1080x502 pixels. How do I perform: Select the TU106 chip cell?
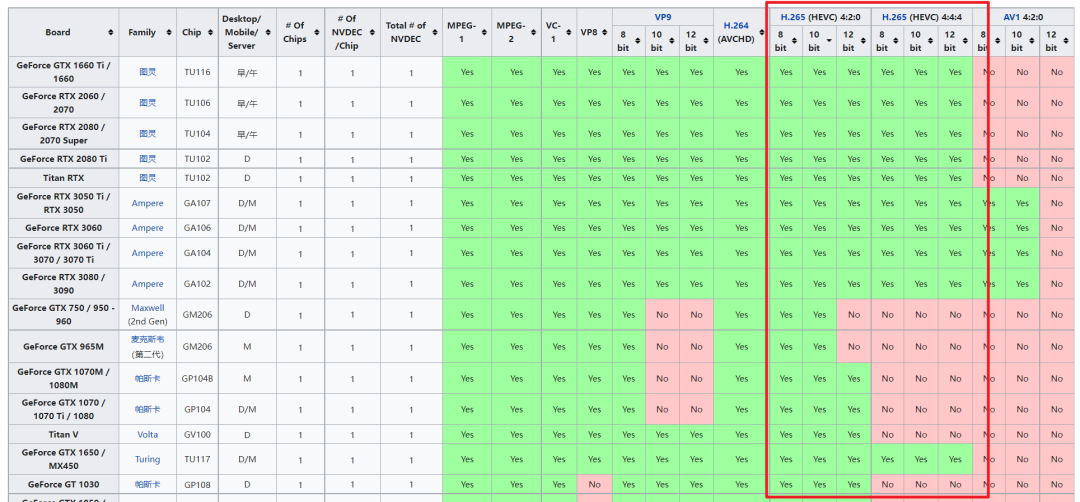pyautogui.click(x=197, y=103)
